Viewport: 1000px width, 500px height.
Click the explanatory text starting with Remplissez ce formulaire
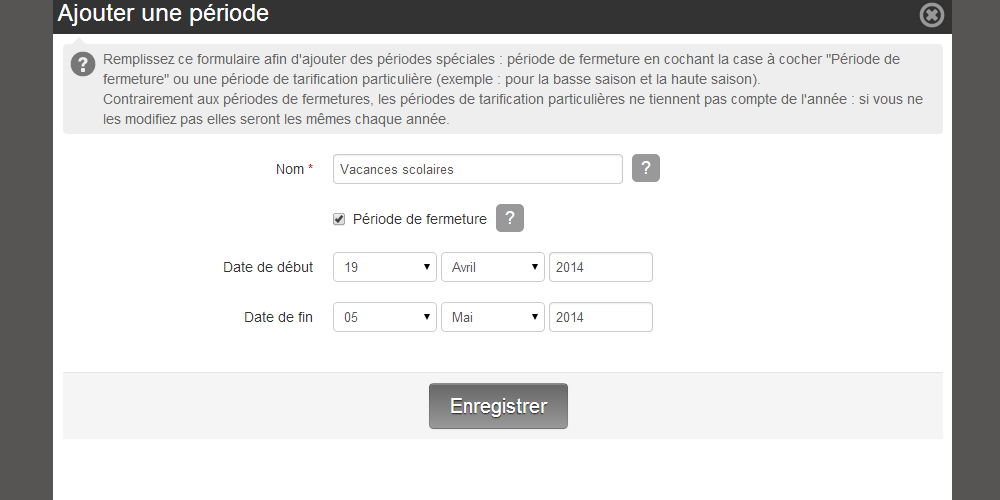point(513,89)
